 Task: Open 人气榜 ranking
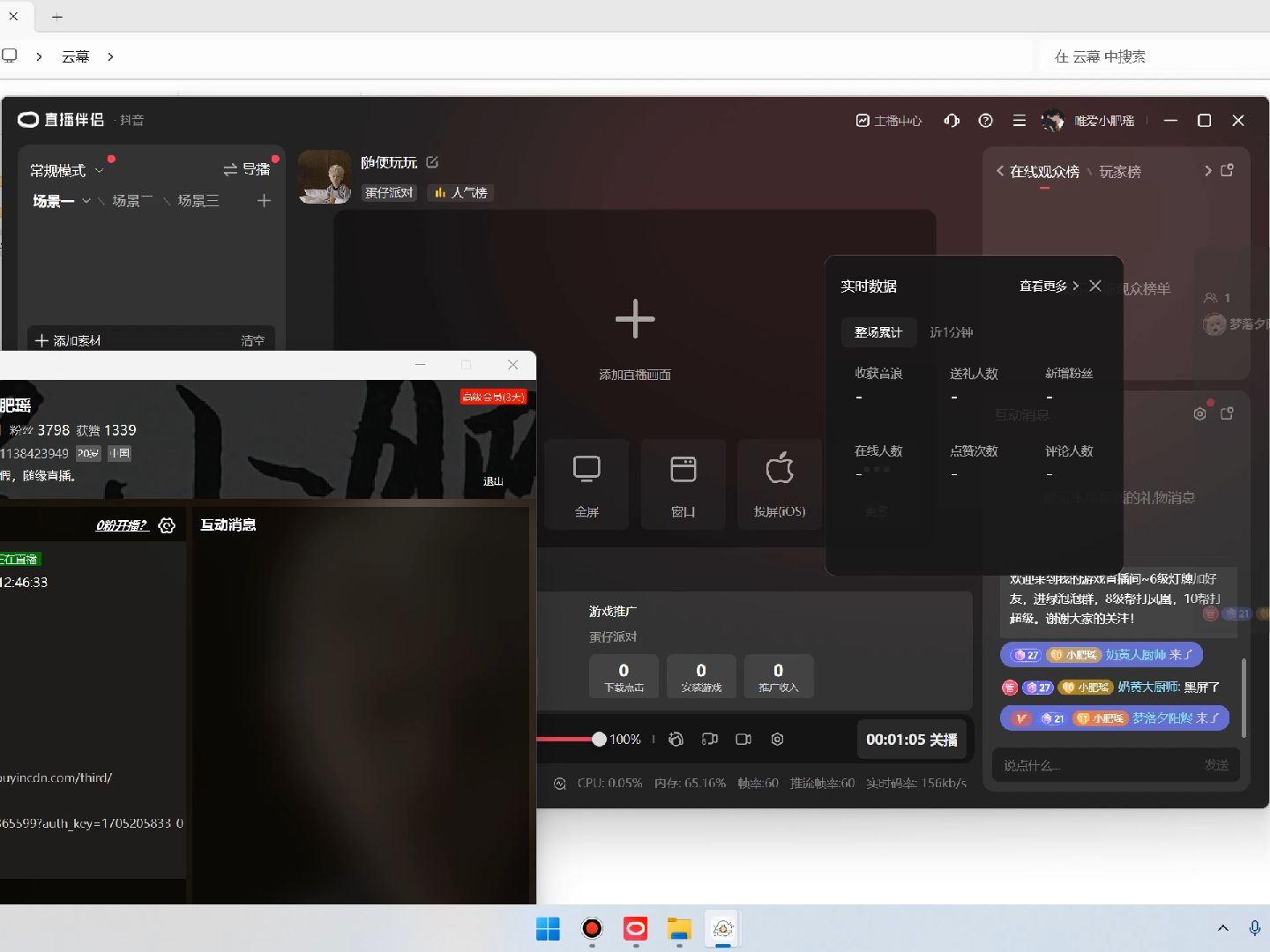[460, 192]
